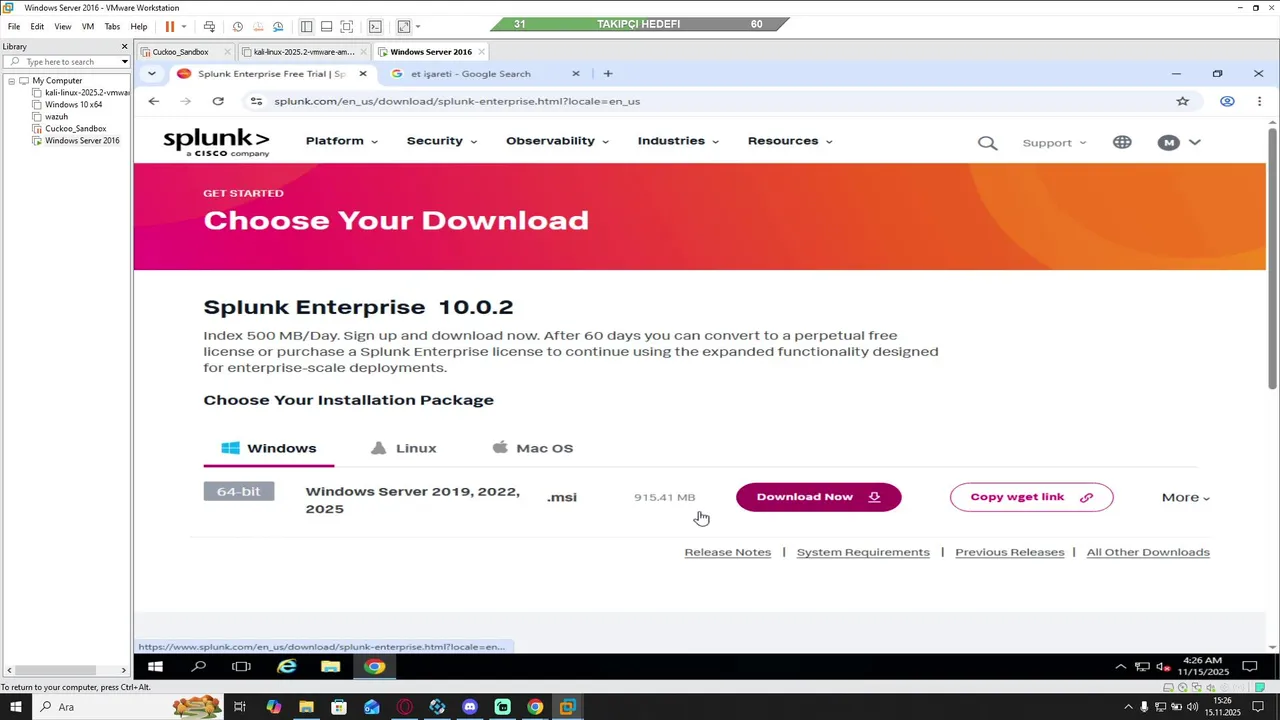Select the Mac OS installation package tab
The width and height of the screenshot is (1280, 720).
533,448
